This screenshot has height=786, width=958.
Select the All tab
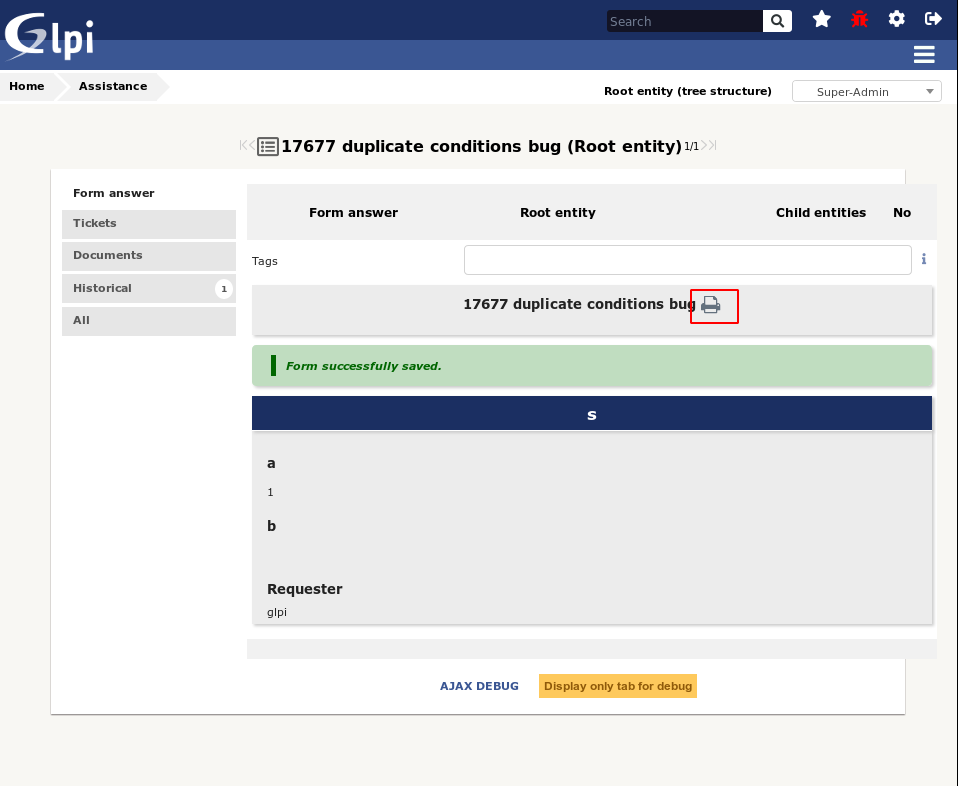pyautogui.click(x=148, y=320)
